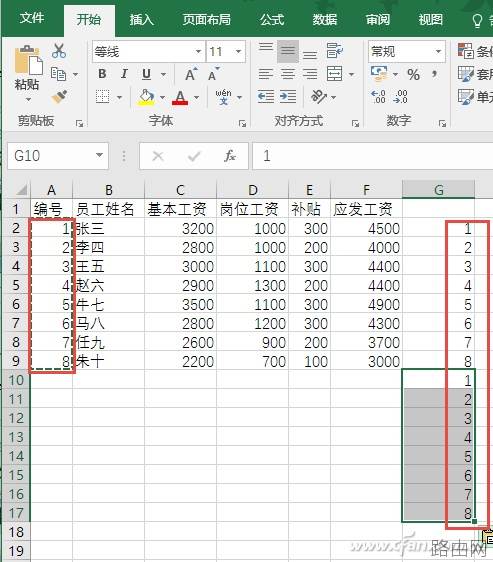The height and width of the screenshot is (562, 493).
Task: Click the red font color button
Action: pos(180,97)
